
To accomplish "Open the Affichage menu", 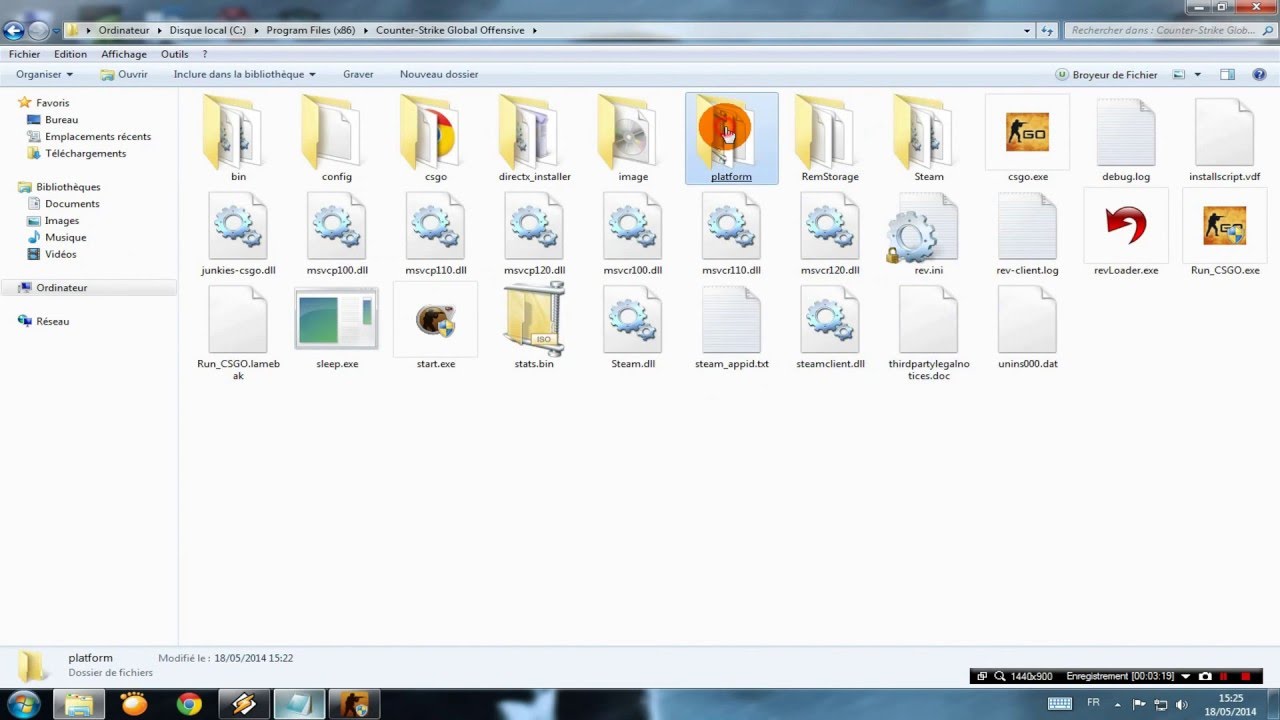I will pyautogui.click(x=124, y=54).
